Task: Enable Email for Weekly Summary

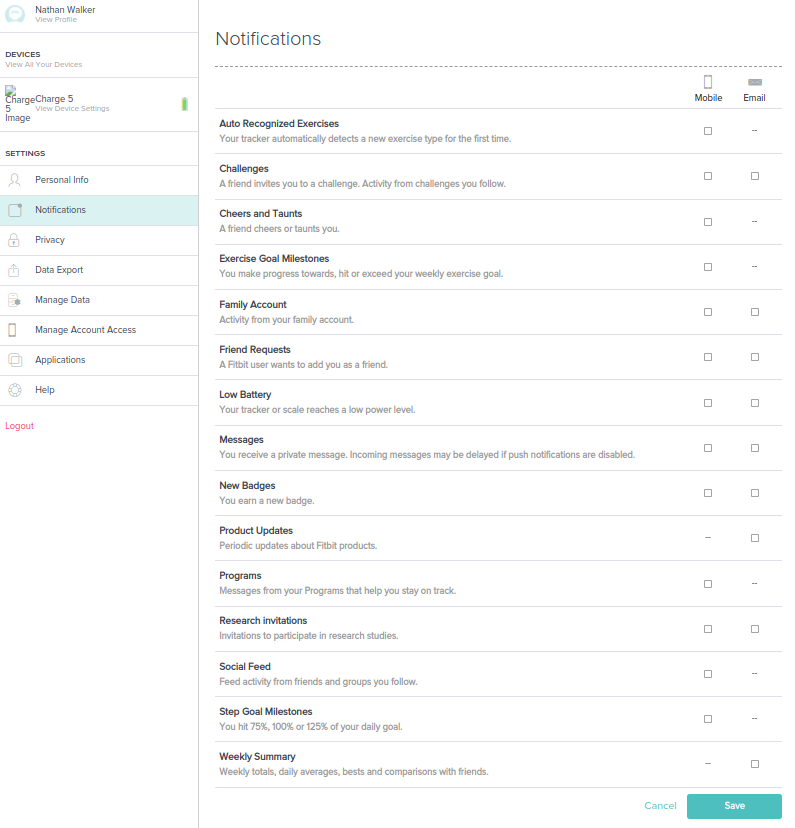Action: [x=755, y=764]
